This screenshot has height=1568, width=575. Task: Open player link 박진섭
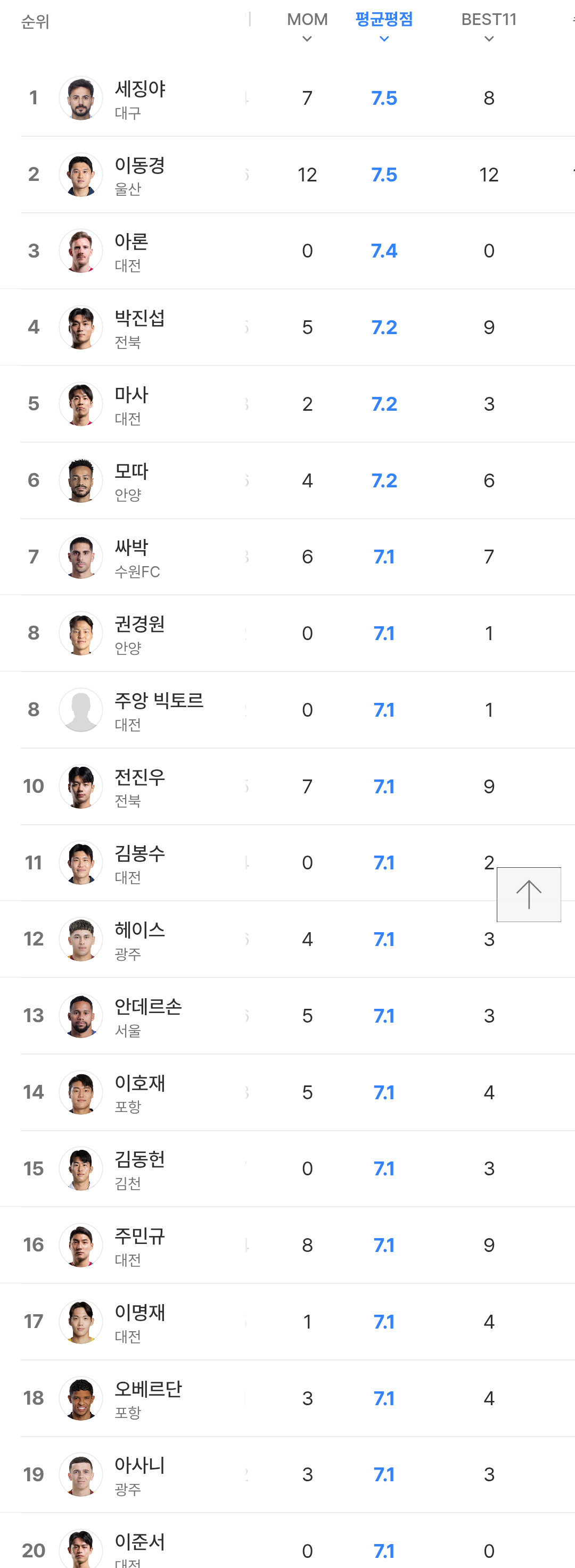click(139, 318)
